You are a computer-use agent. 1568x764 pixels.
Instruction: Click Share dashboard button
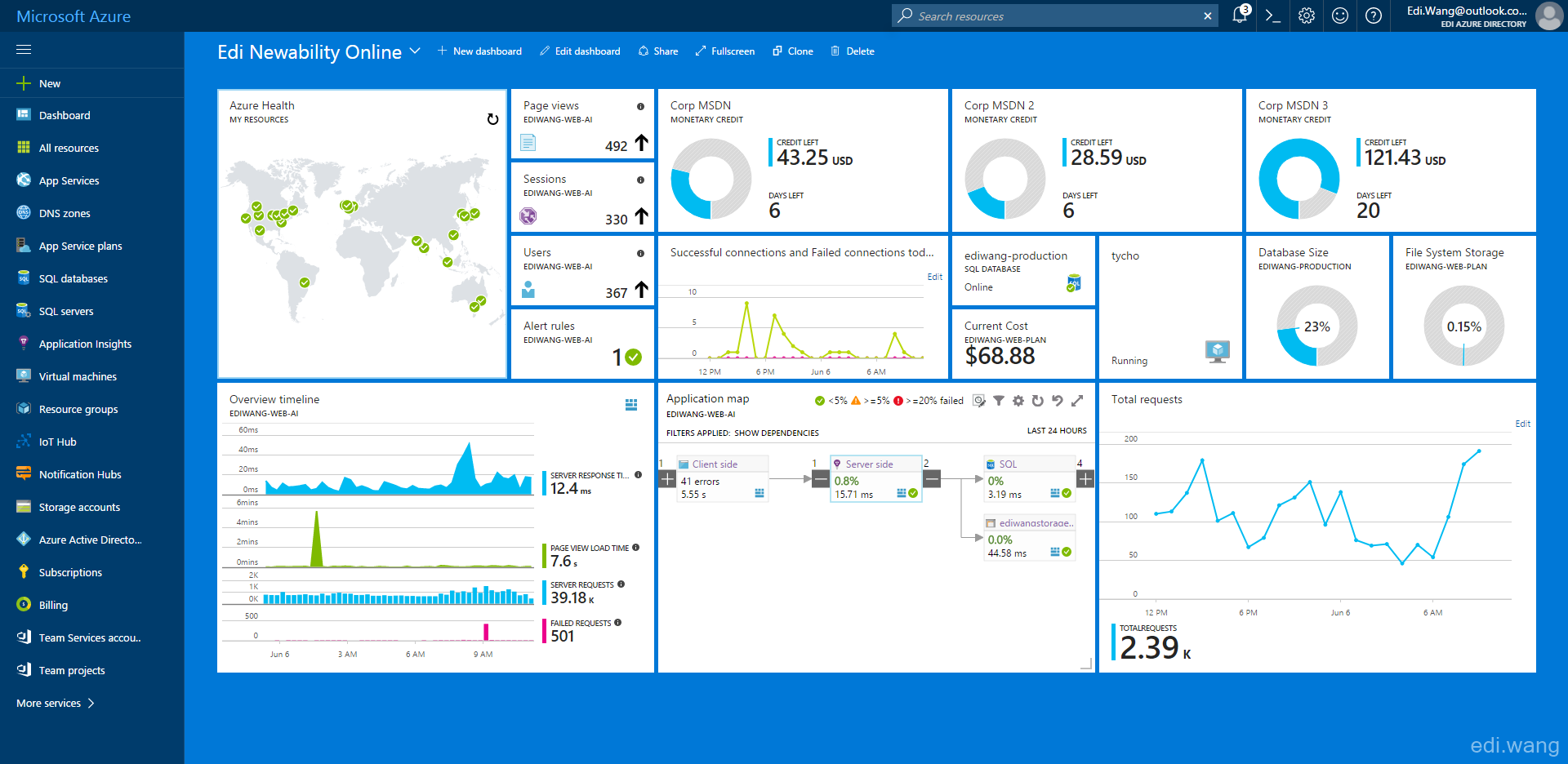click(658, 51)
